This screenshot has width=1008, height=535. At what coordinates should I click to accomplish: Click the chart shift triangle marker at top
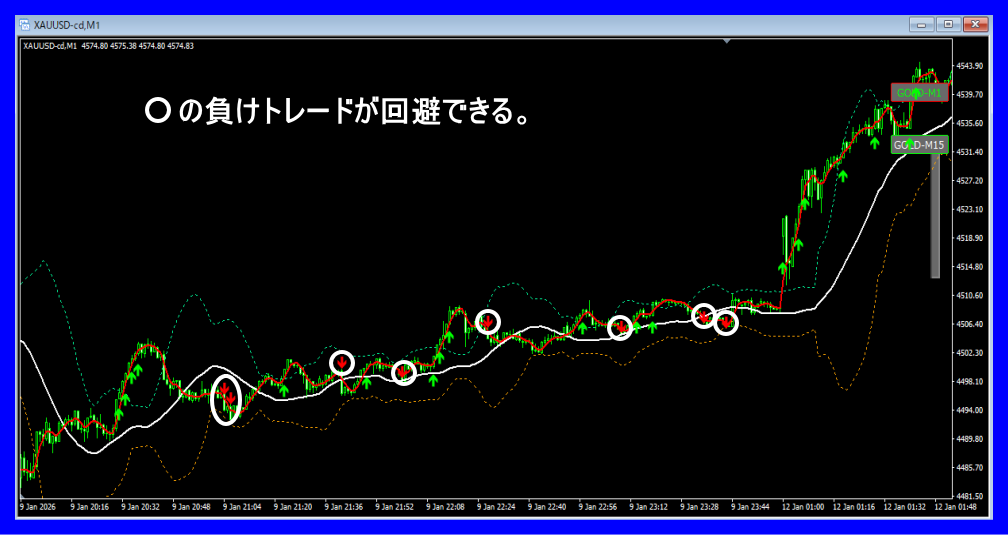coord(728,42)
